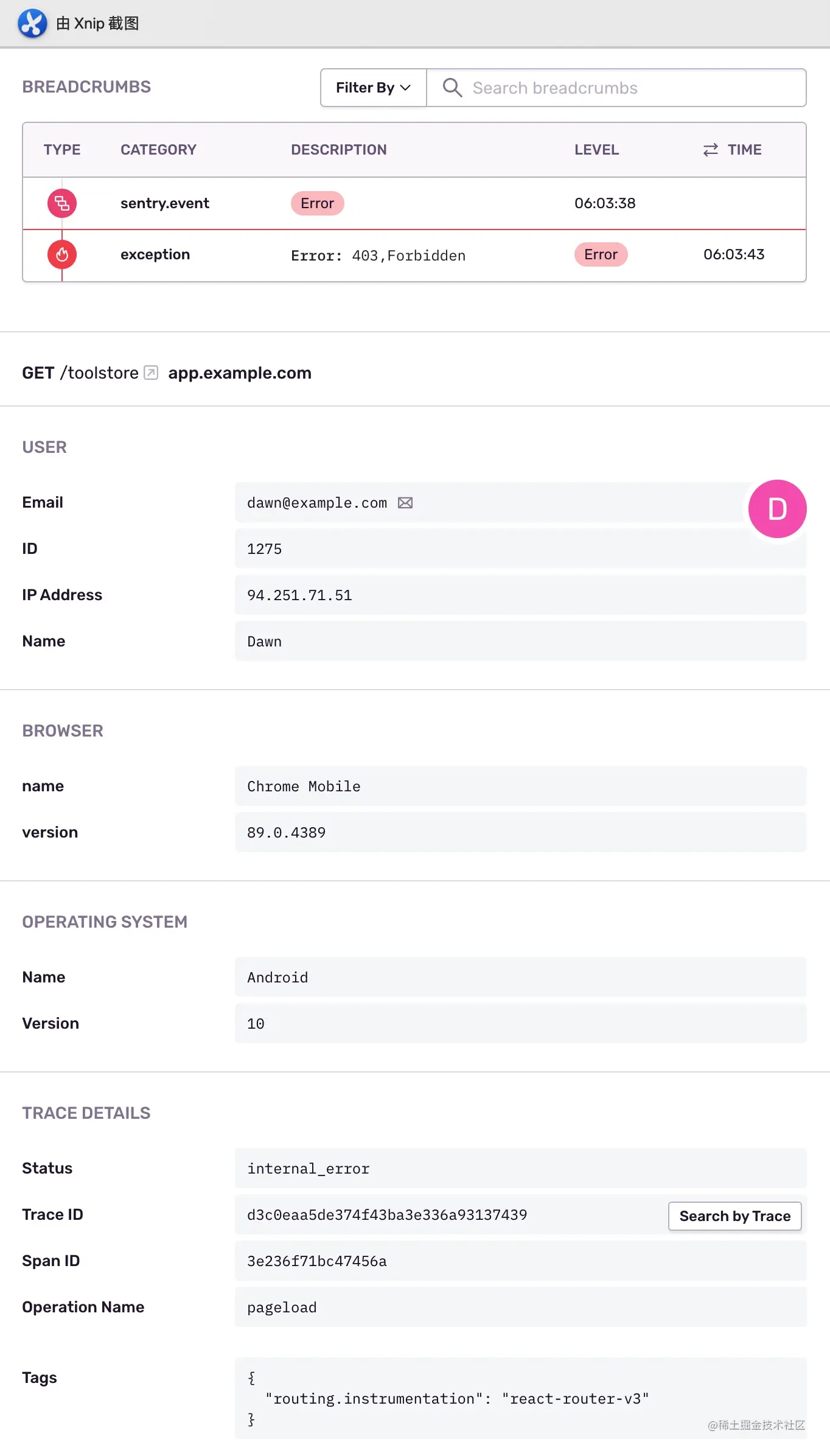Click the exception flame type icon
The image size is (830, 1456).
tap(62, 254)
